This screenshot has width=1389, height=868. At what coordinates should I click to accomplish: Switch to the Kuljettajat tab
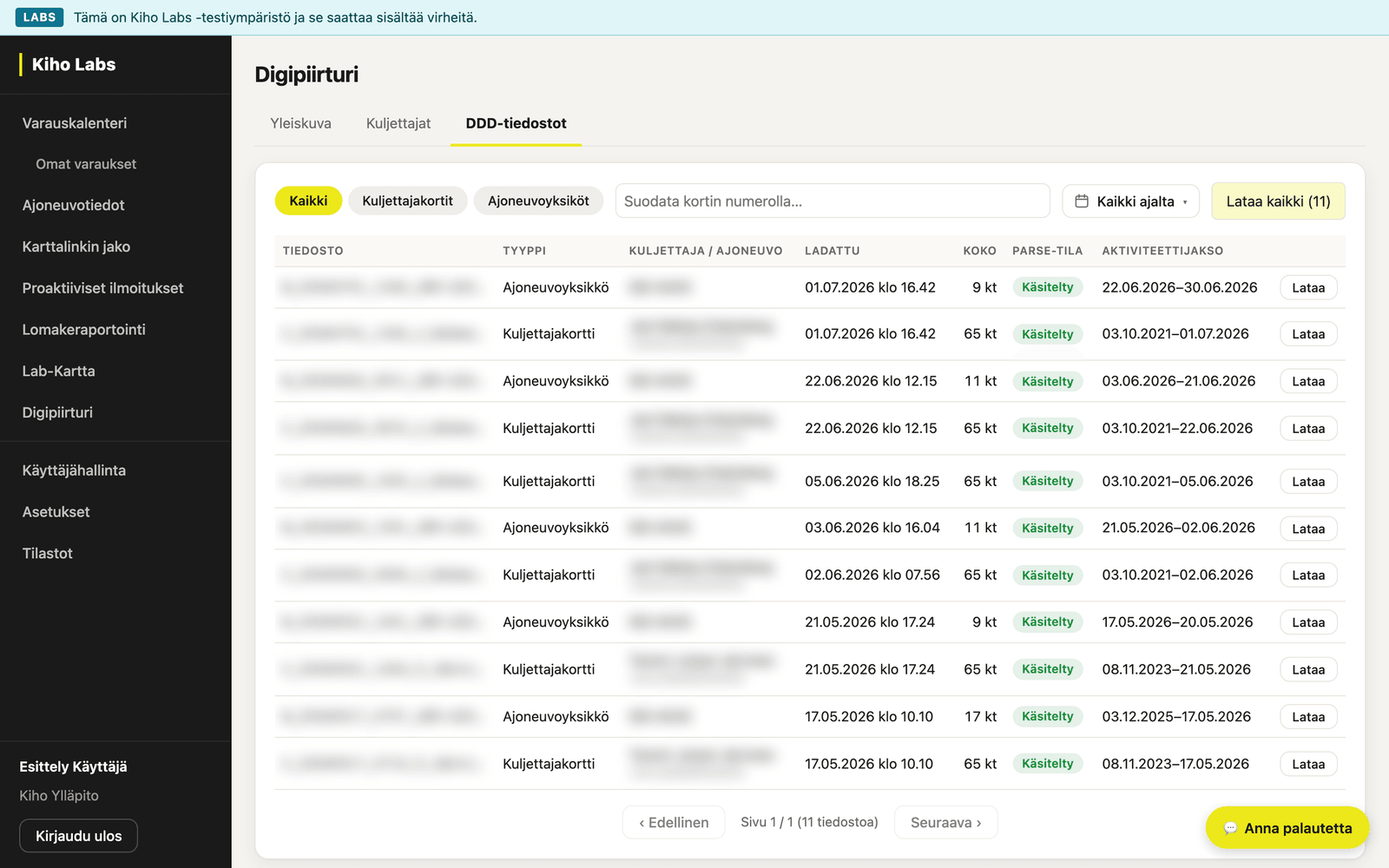398,123
